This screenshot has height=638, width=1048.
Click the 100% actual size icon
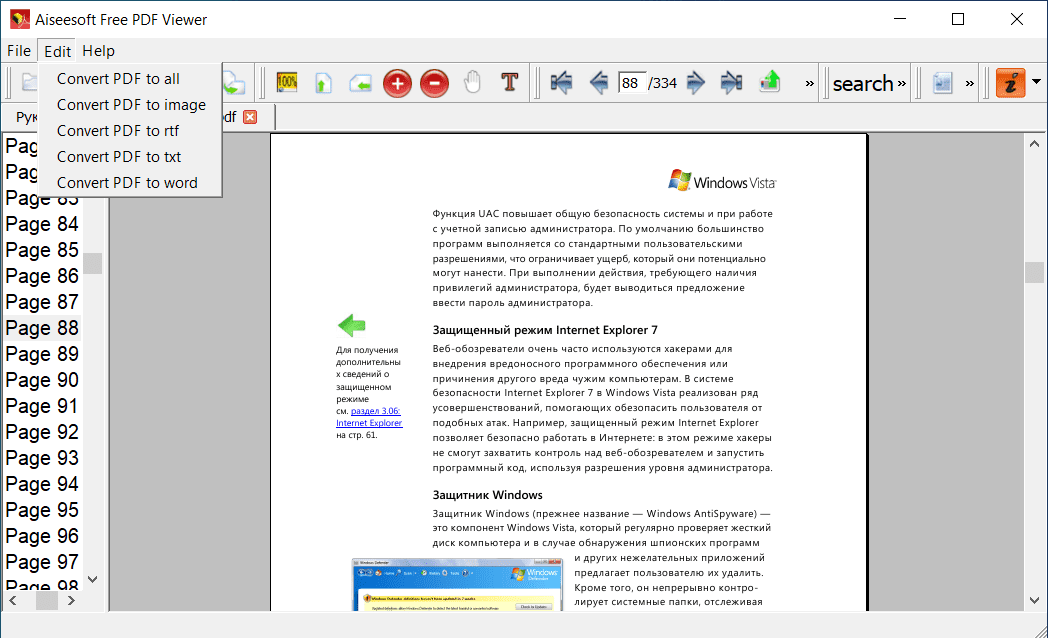point(287,83)
